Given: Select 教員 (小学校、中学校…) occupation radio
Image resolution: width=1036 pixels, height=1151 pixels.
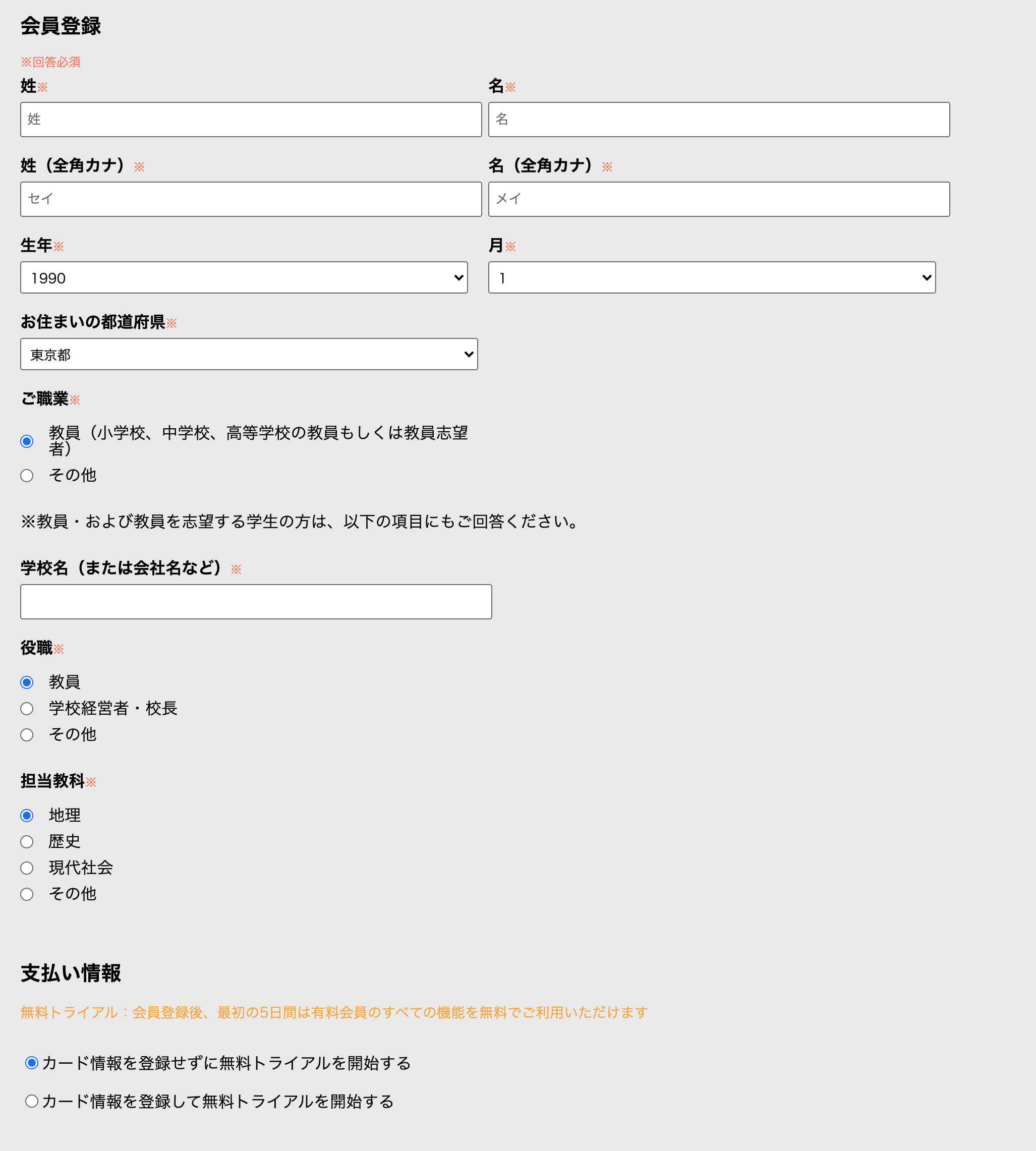Looking at the screenshot, I should pyautogui.click(x=27, y=441).
